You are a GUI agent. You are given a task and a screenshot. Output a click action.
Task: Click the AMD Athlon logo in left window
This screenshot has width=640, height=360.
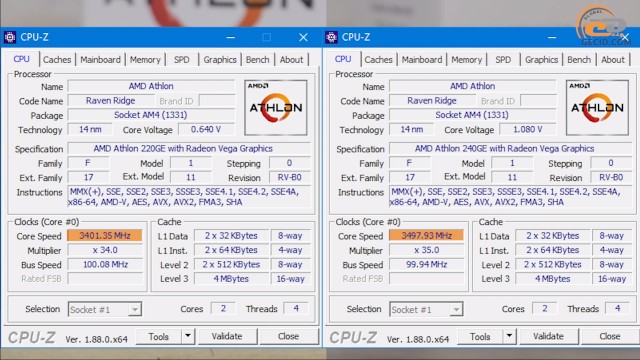pos(276,108)
